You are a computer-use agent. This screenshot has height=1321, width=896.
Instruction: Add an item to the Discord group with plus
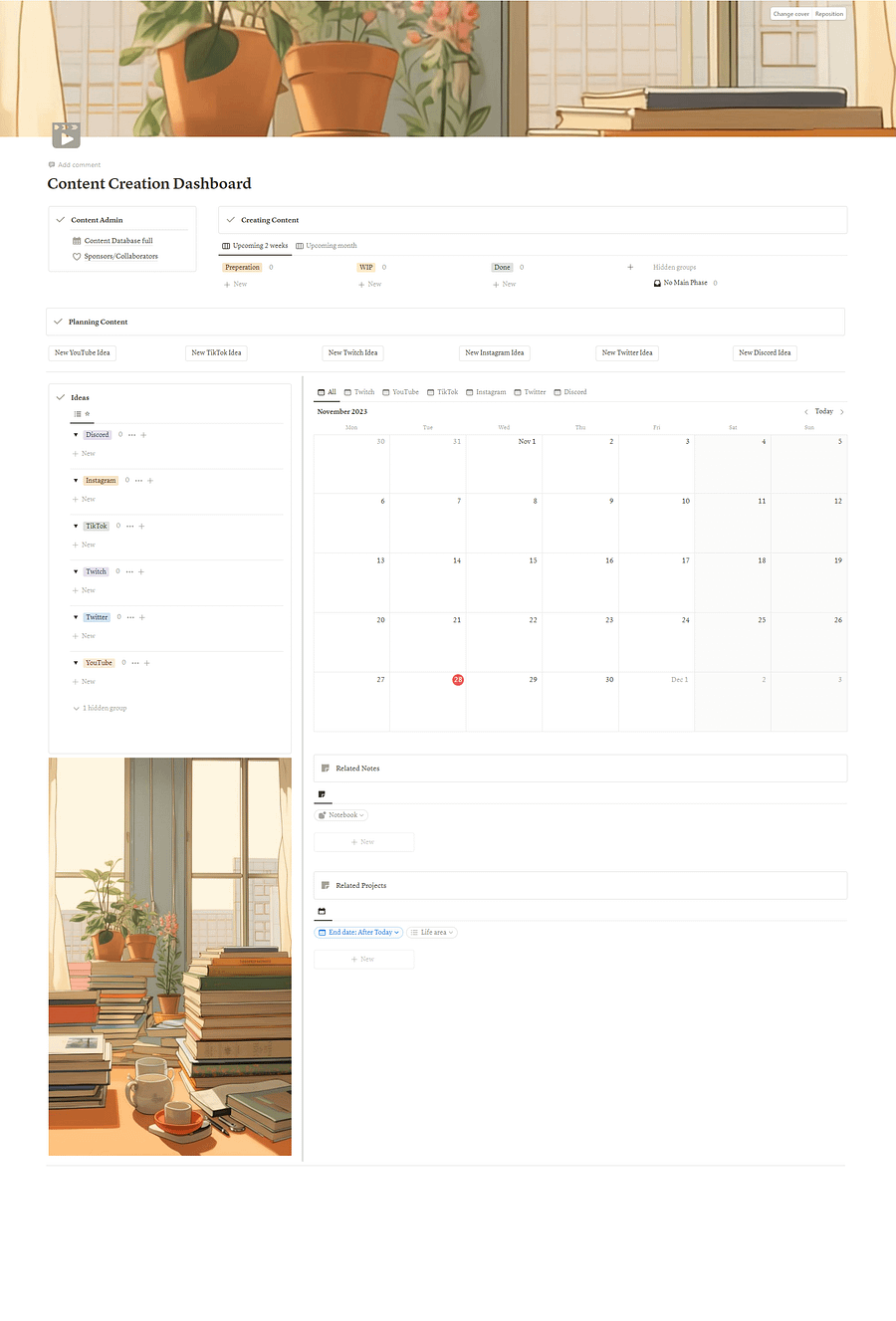pyautogui.click(x=143, y=435)
